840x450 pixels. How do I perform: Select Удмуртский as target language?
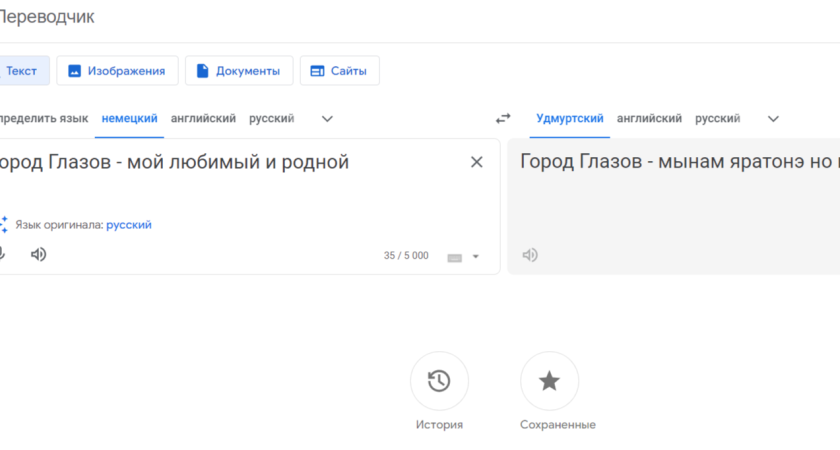(x=569, y=118)
